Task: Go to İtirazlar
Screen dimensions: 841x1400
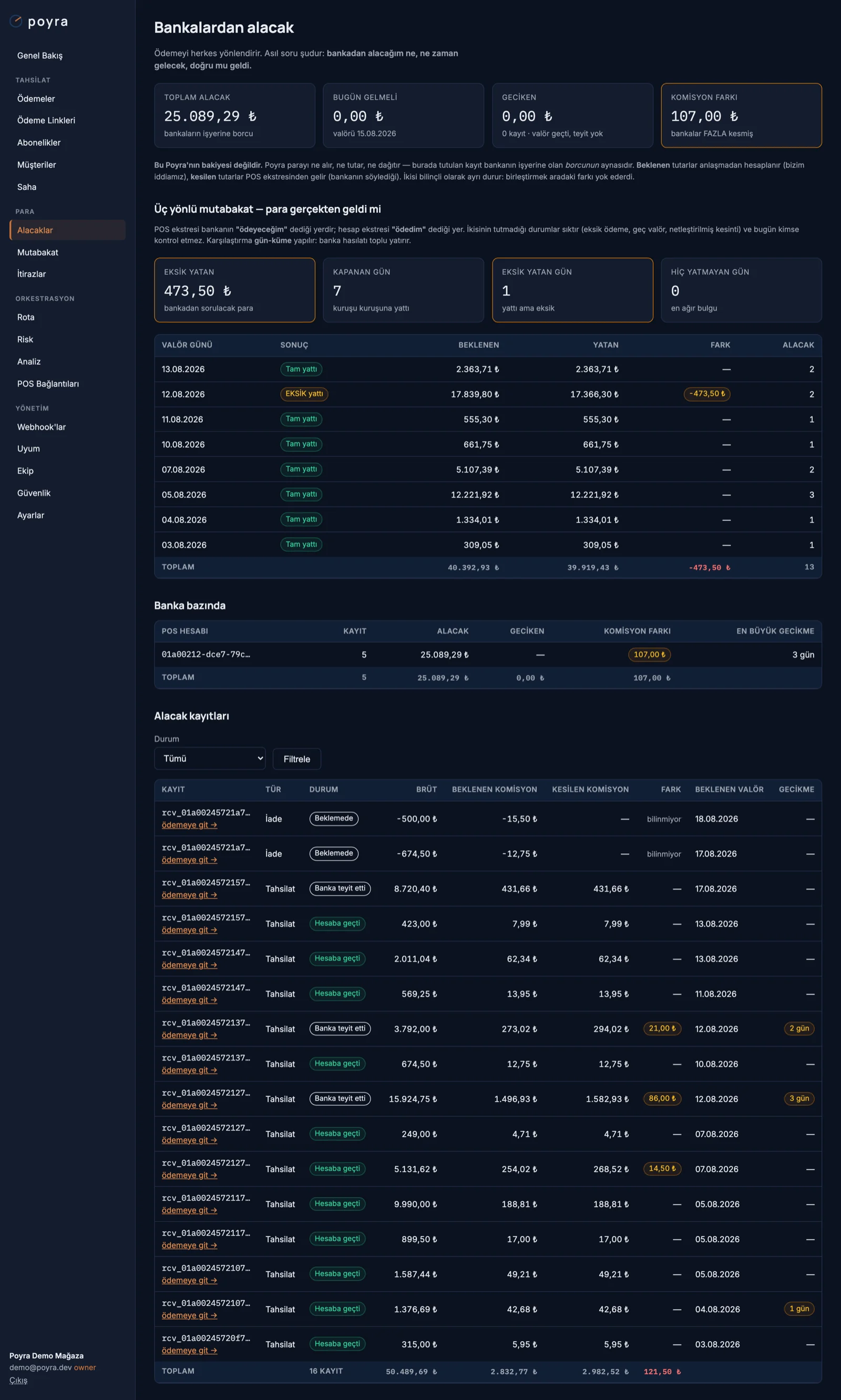Action: click(x=31, y=274)
